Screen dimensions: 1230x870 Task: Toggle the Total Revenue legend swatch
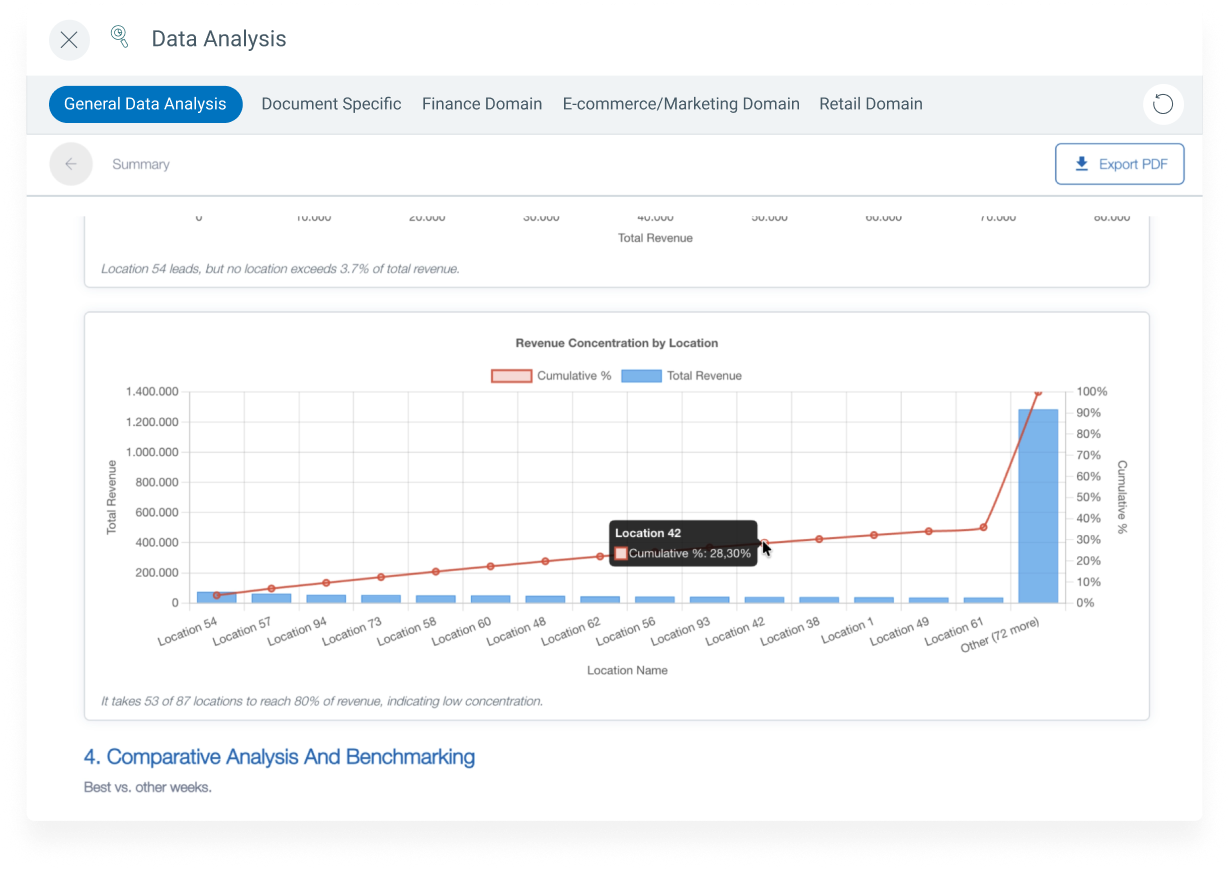point(641,376)
